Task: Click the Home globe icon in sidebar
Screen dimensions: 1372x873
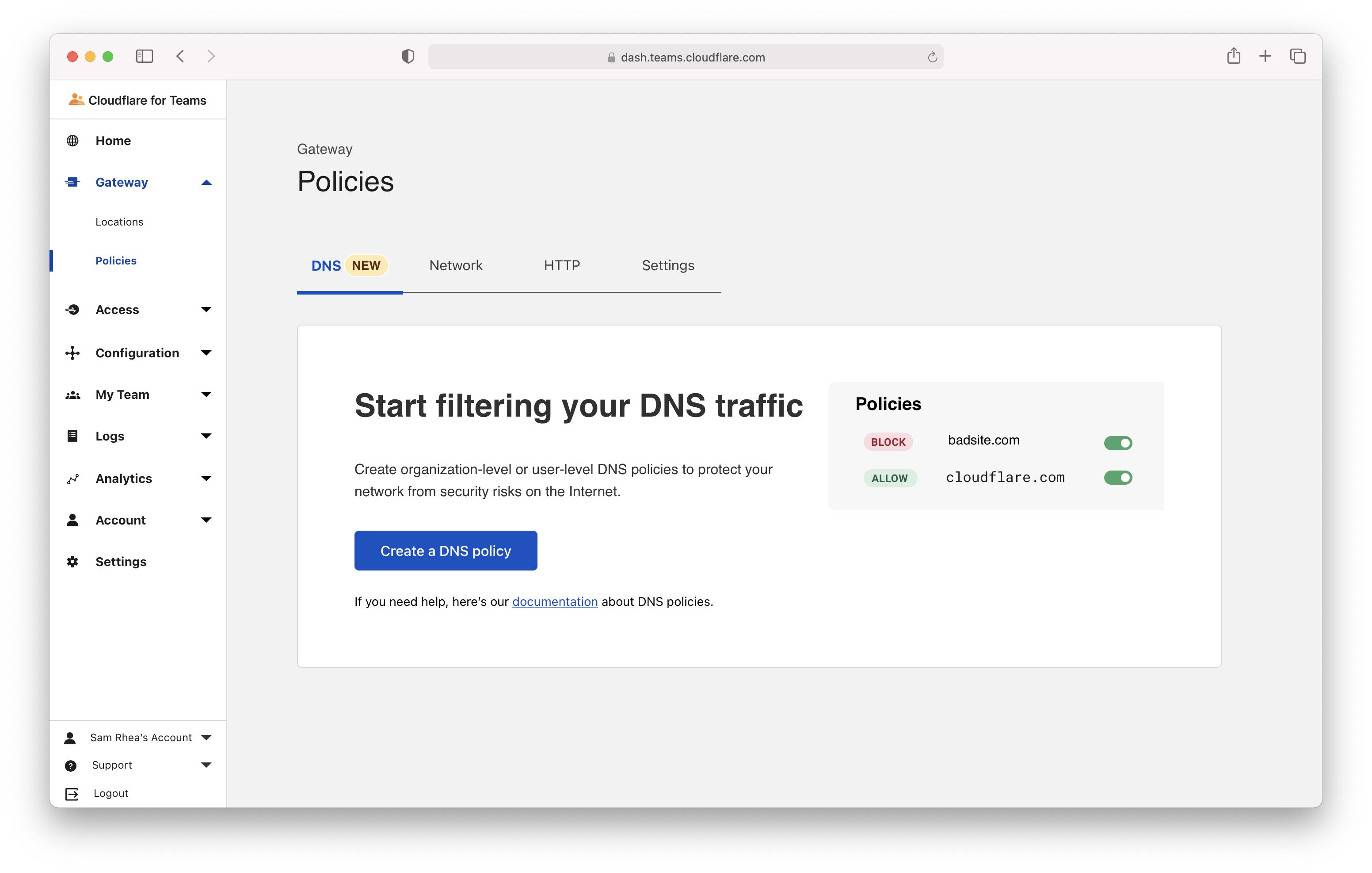Action: pos(72,141)
